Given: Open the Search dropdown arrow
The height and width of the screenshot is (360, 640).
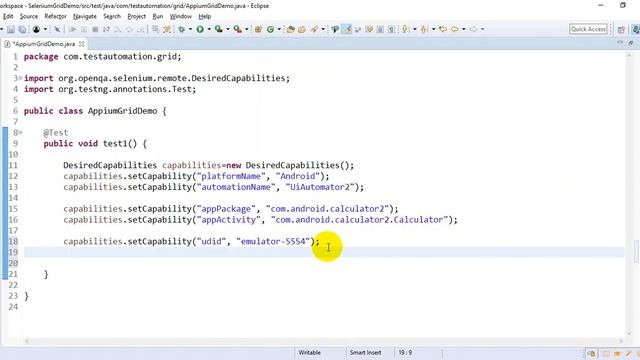Looking at the screenshot, I should (323, 29).
